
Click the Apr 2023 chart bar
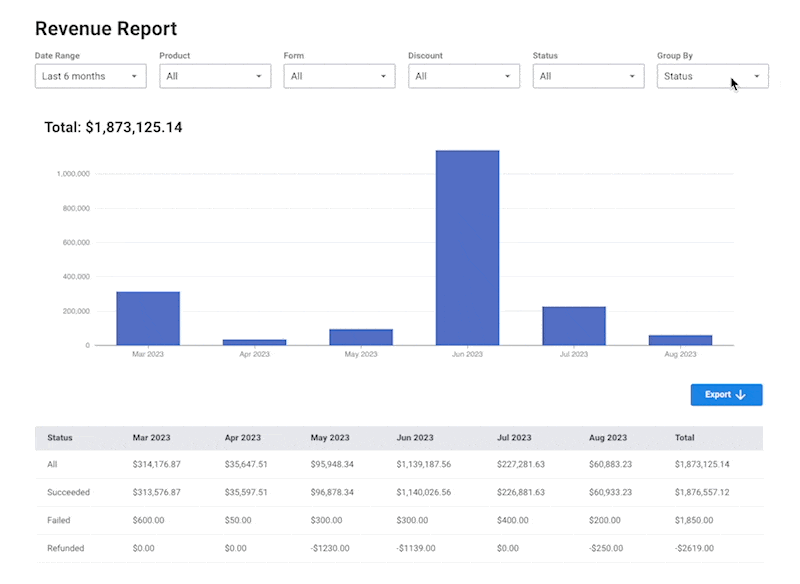tap(255, 342)
